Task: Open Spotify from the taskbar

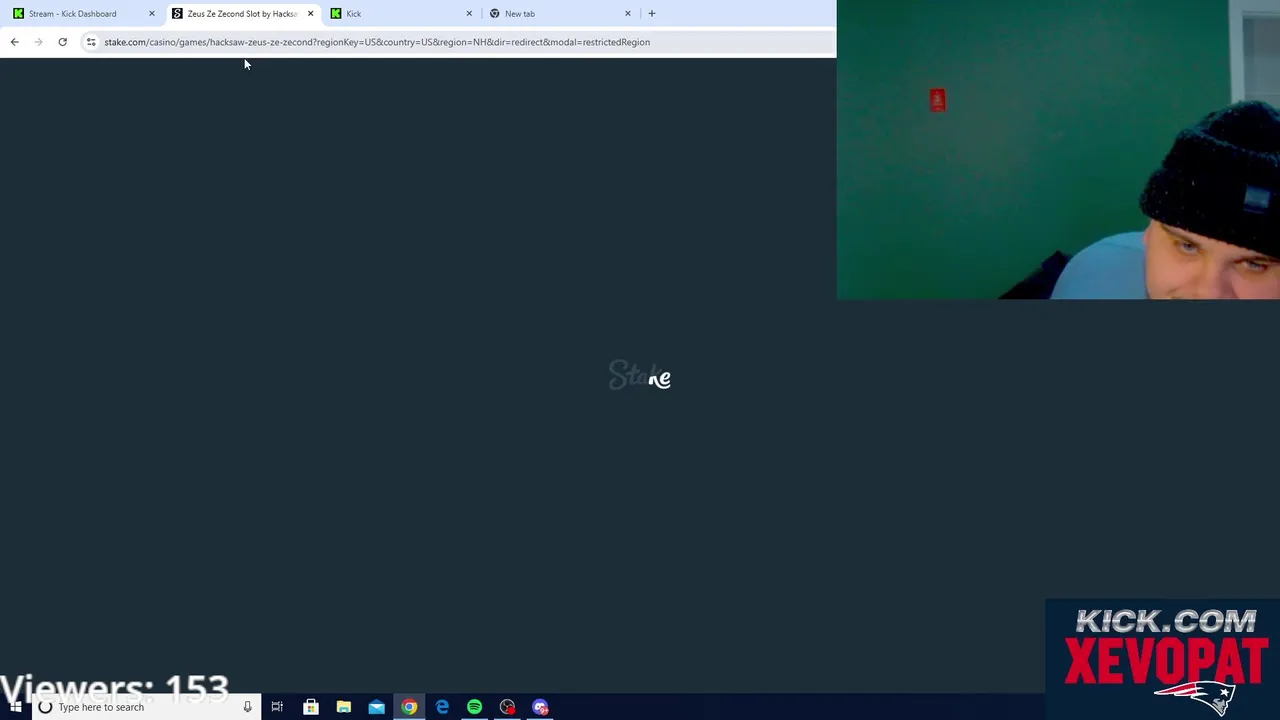Action: click(x=474, y=707)
